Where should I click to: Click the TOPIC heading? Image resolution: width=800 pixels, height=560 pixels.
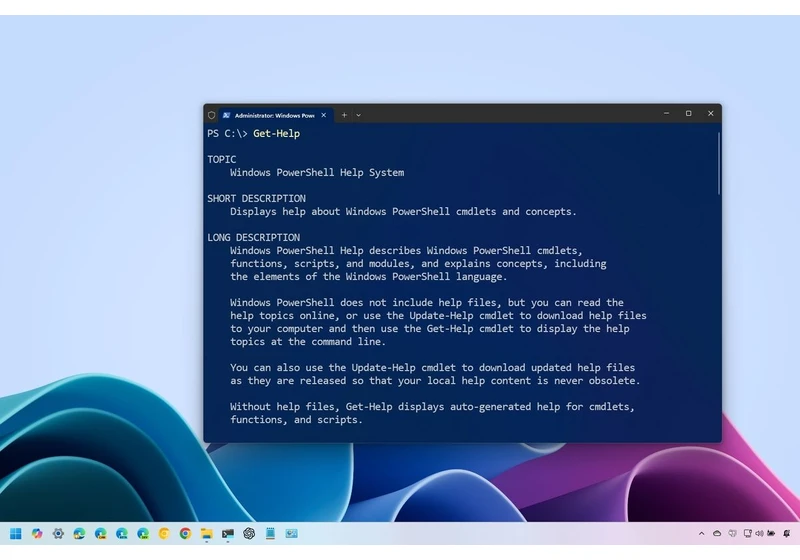click(x=221, y=160)
